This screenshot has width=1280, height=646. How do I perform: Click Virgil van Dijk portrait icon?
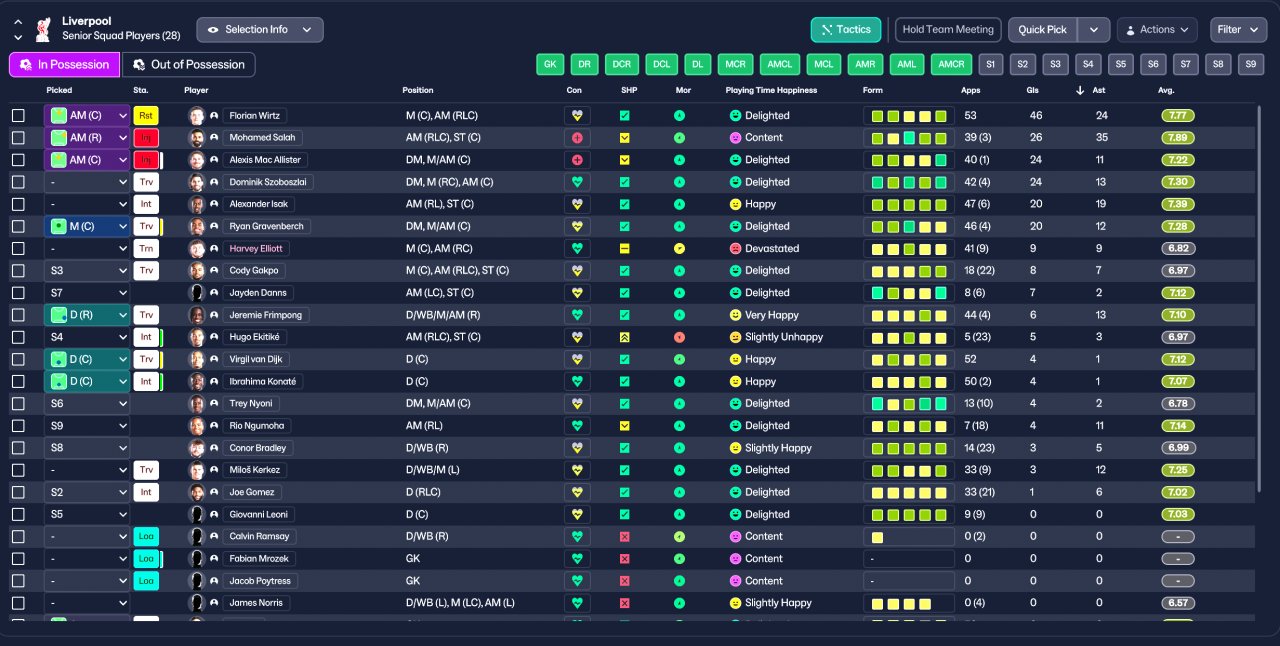[197, 359]
